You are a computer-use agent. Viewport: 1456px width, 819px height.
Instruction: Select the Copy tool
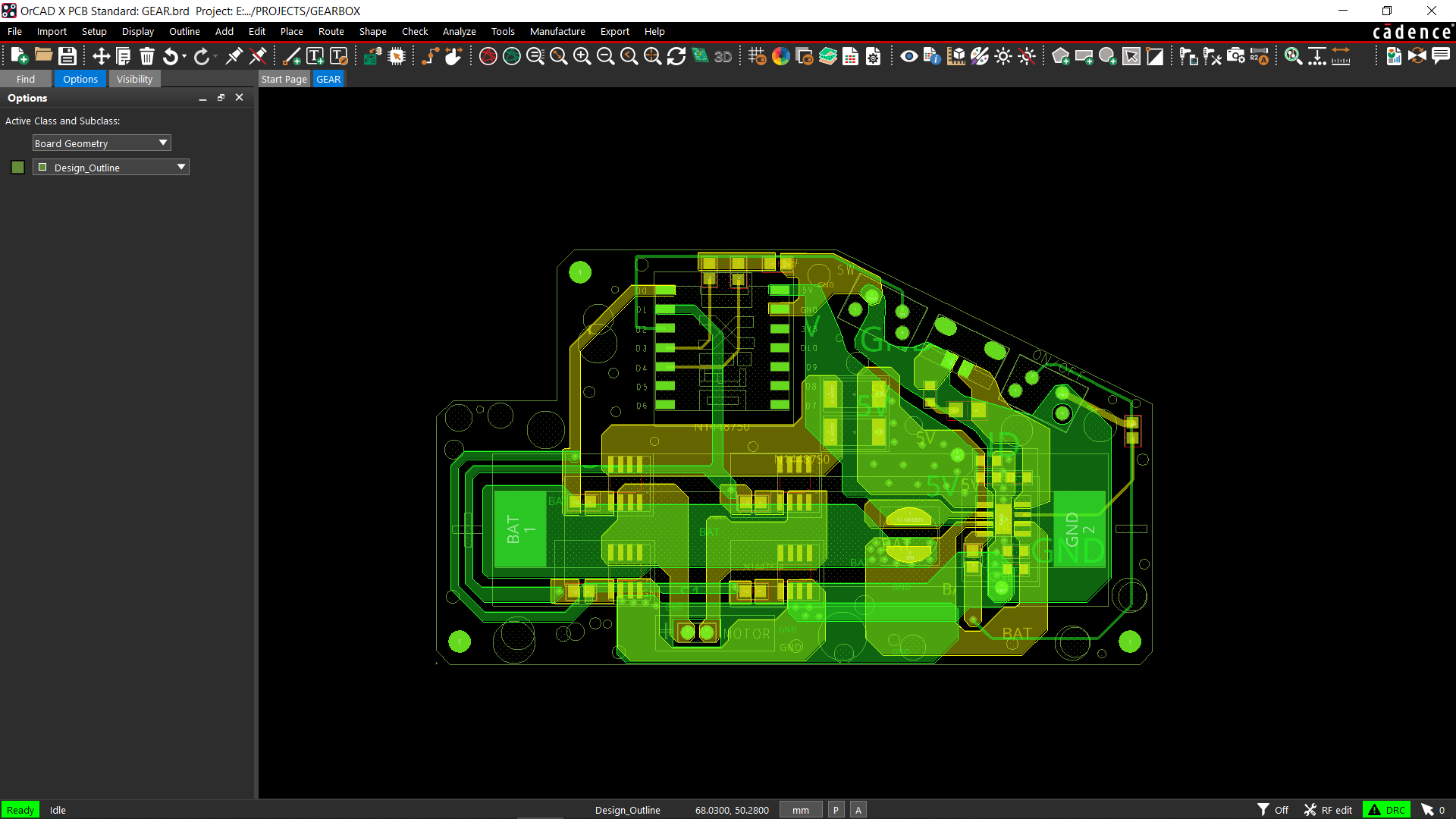pyautogui.click(x=124, y=56)
